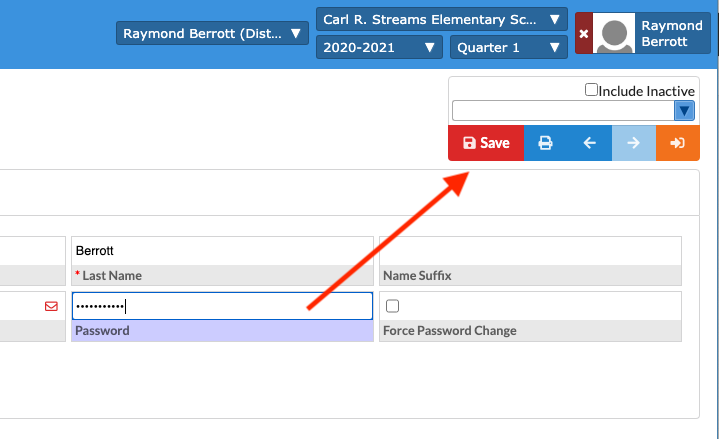Open the Raymond Berrott district dropdown
719x439 pixels.
(212, 34)
